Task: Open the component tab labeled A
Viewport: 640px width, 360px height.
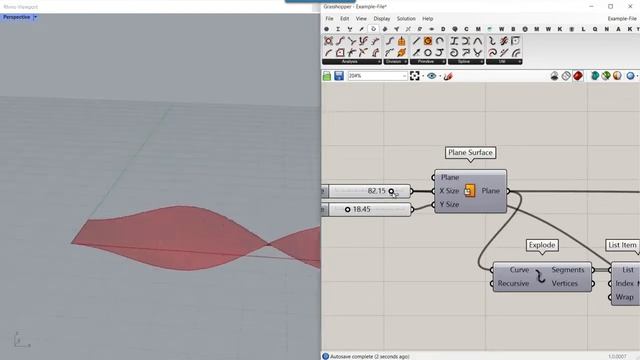Action: pyautogui.click(x=618, y=29)
